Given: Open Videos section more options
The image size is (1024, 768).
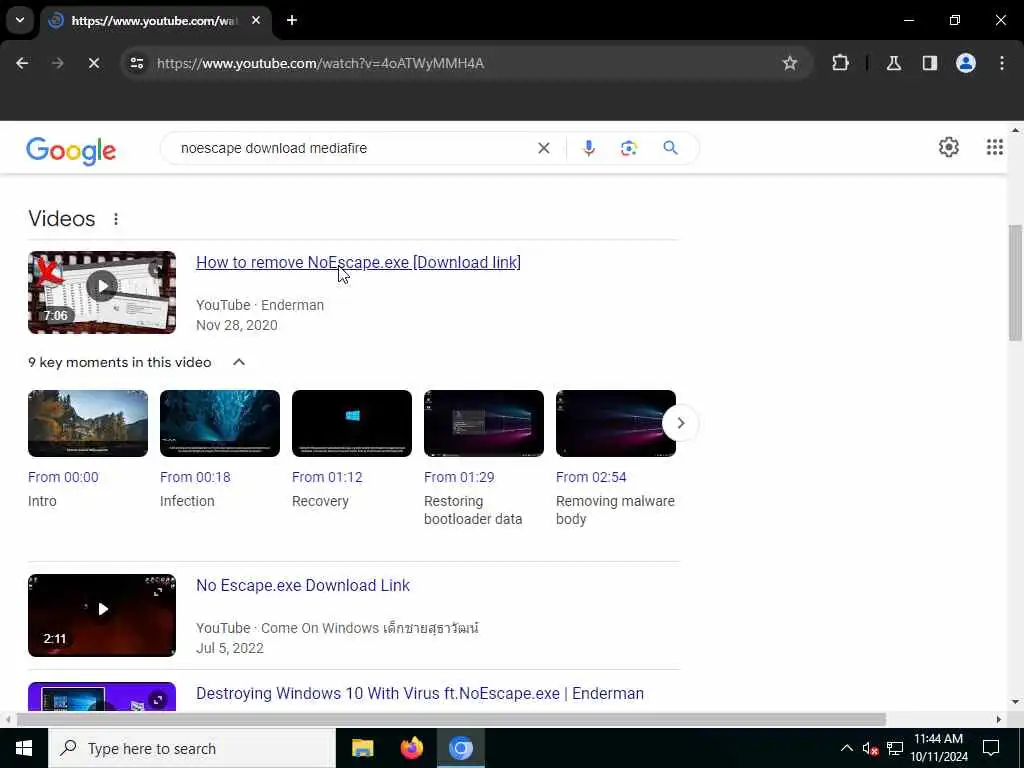Looking at the screenshot, I should pos(116,219).
